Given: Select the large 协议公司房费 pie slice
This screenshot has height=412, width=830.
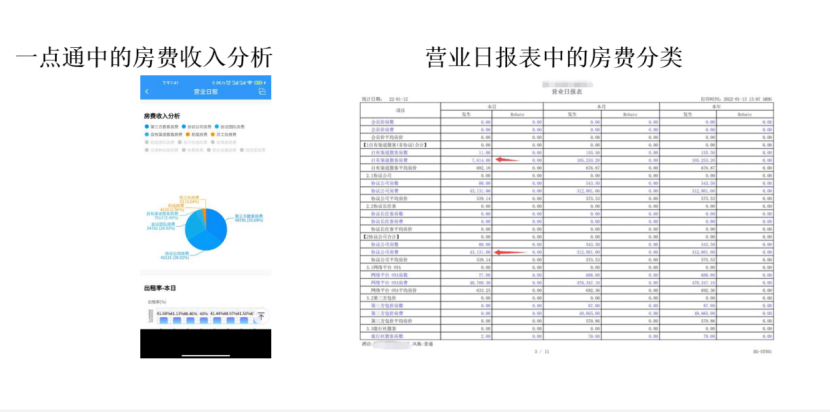Looking at the screenshot, I should (204, 242).
